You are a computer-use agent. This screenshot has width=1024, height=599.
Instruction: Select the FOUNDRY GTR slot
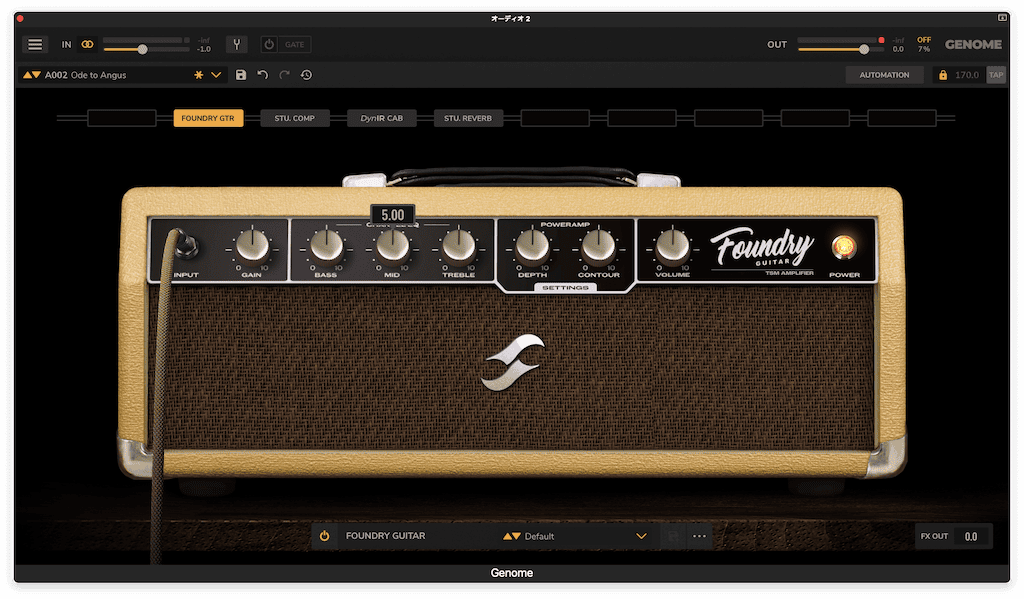tap(208, 118)
